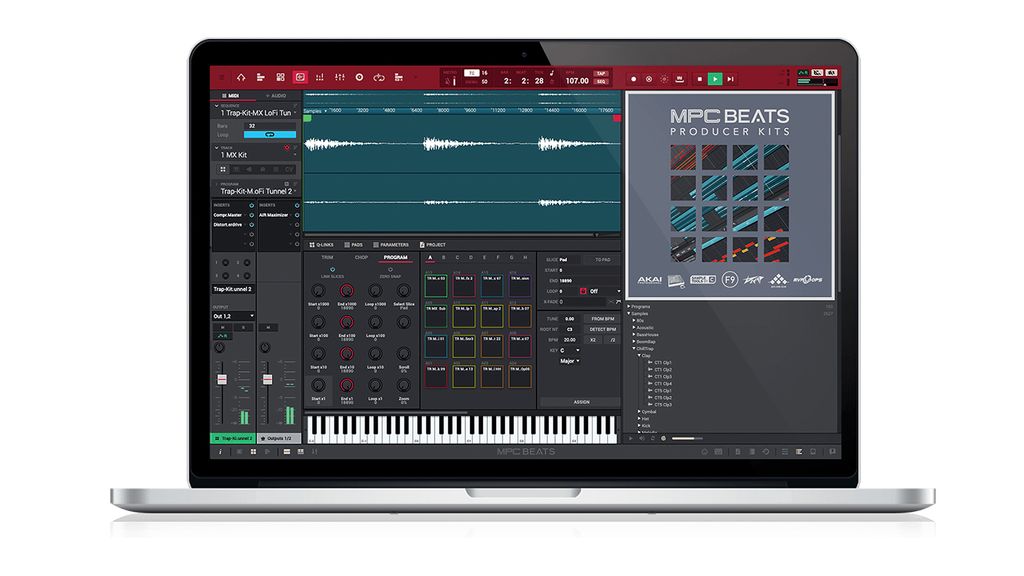Click the audition play icon below the browser
Image resolution: width=1024 pixels, height=576 pixels.
tap(630, 438)
